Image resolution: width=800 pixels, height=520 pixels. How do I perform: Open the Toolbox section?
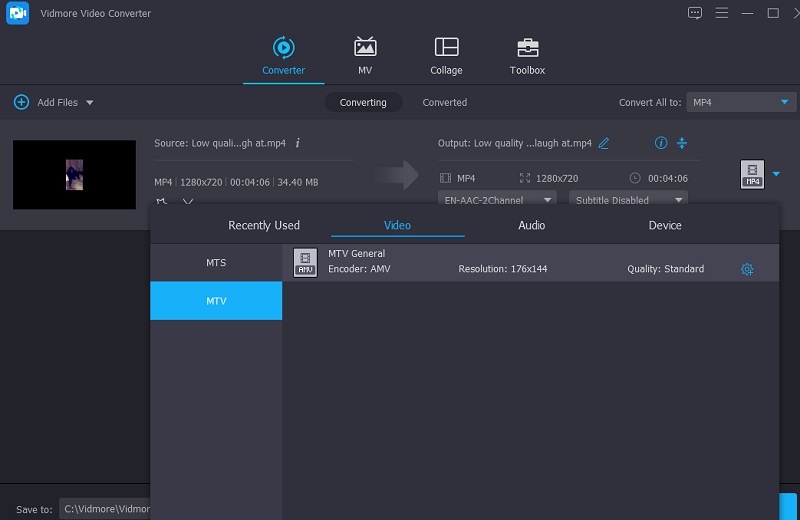pyautogui.click(x=527, y=56)
